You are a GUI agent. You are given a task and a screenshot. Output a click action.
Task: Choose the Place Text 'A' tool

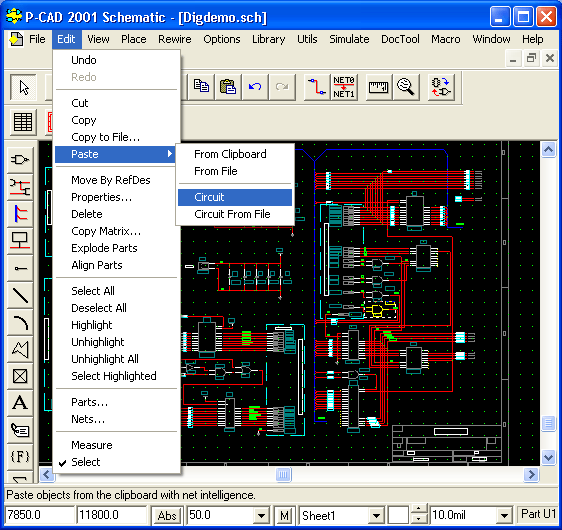pos(20,403)
